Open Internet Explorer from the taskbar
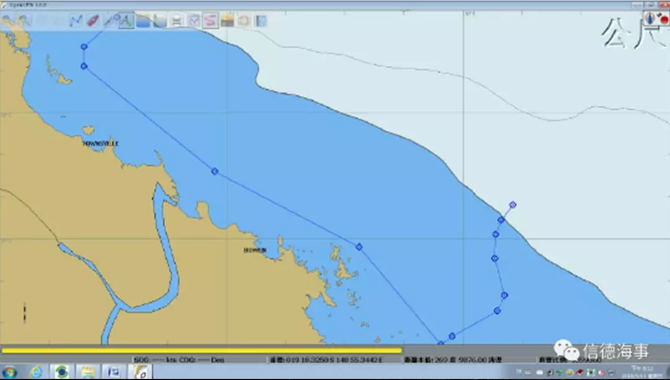670x380 pixels. click(x=36, y=372)
